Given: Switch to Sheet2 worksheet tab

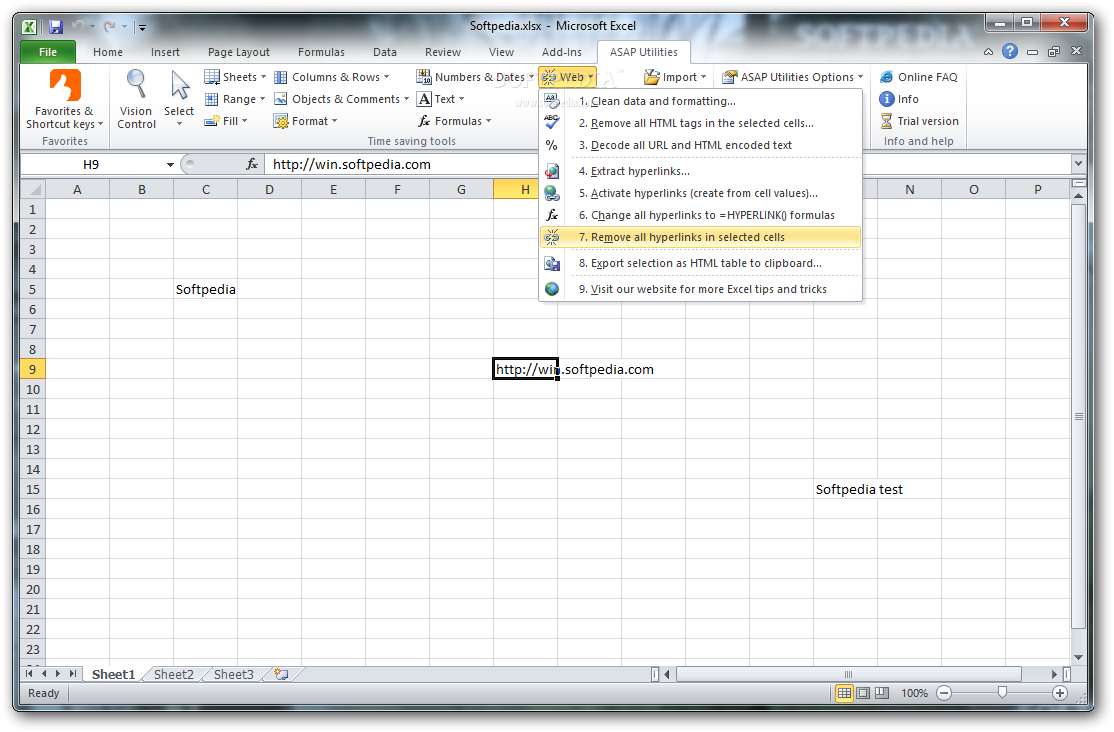Looking at the screenshot, I should tap(173, 674).
